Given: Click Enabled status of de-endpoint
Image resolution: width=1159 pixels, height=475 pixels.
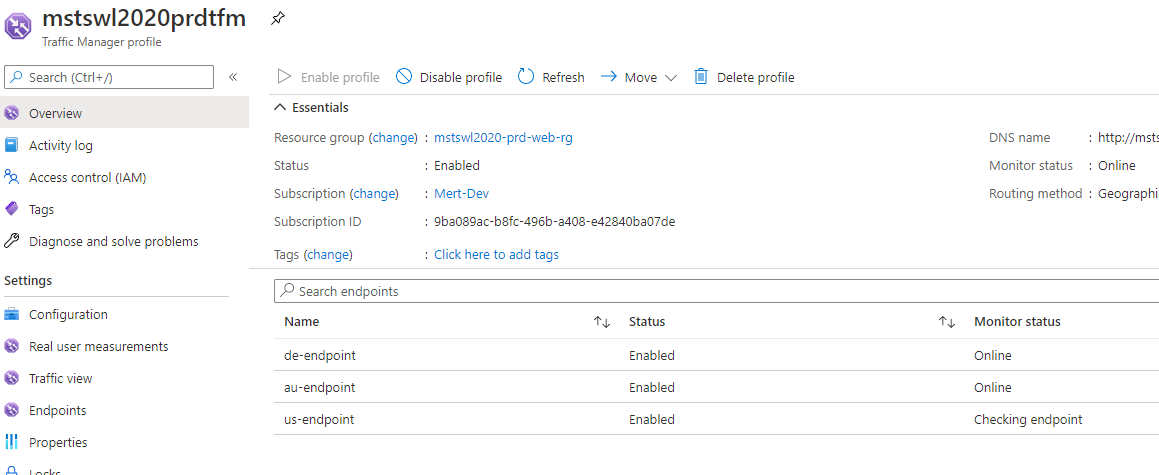Looking at the screenshot, I should point(651,355).
